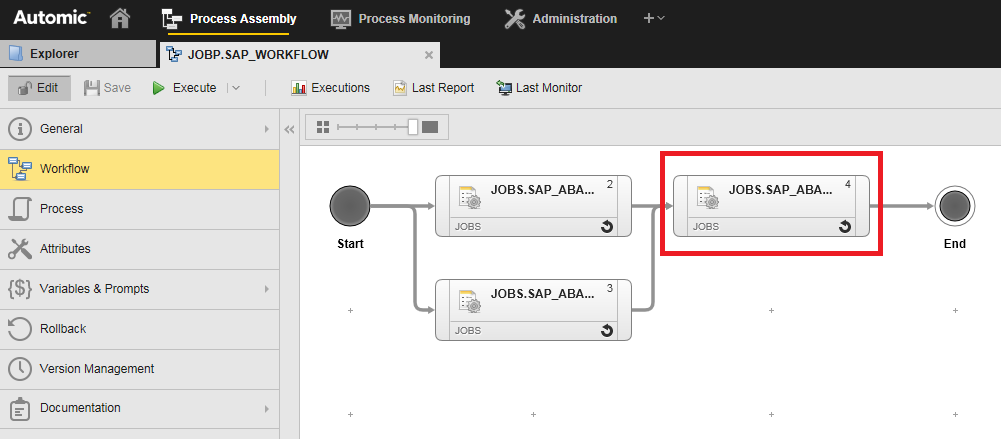Screen dimensions: 1001x439
Task: Open the Administration perspective
Action: [x=561, y=18]
